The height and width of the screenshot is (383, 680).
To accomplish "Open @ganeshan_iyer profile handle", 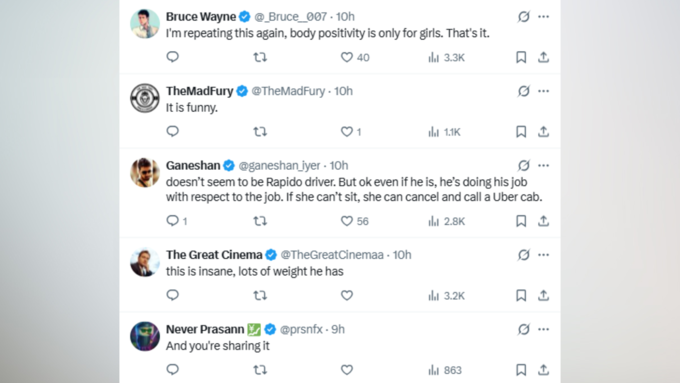I will click(279, 166).
